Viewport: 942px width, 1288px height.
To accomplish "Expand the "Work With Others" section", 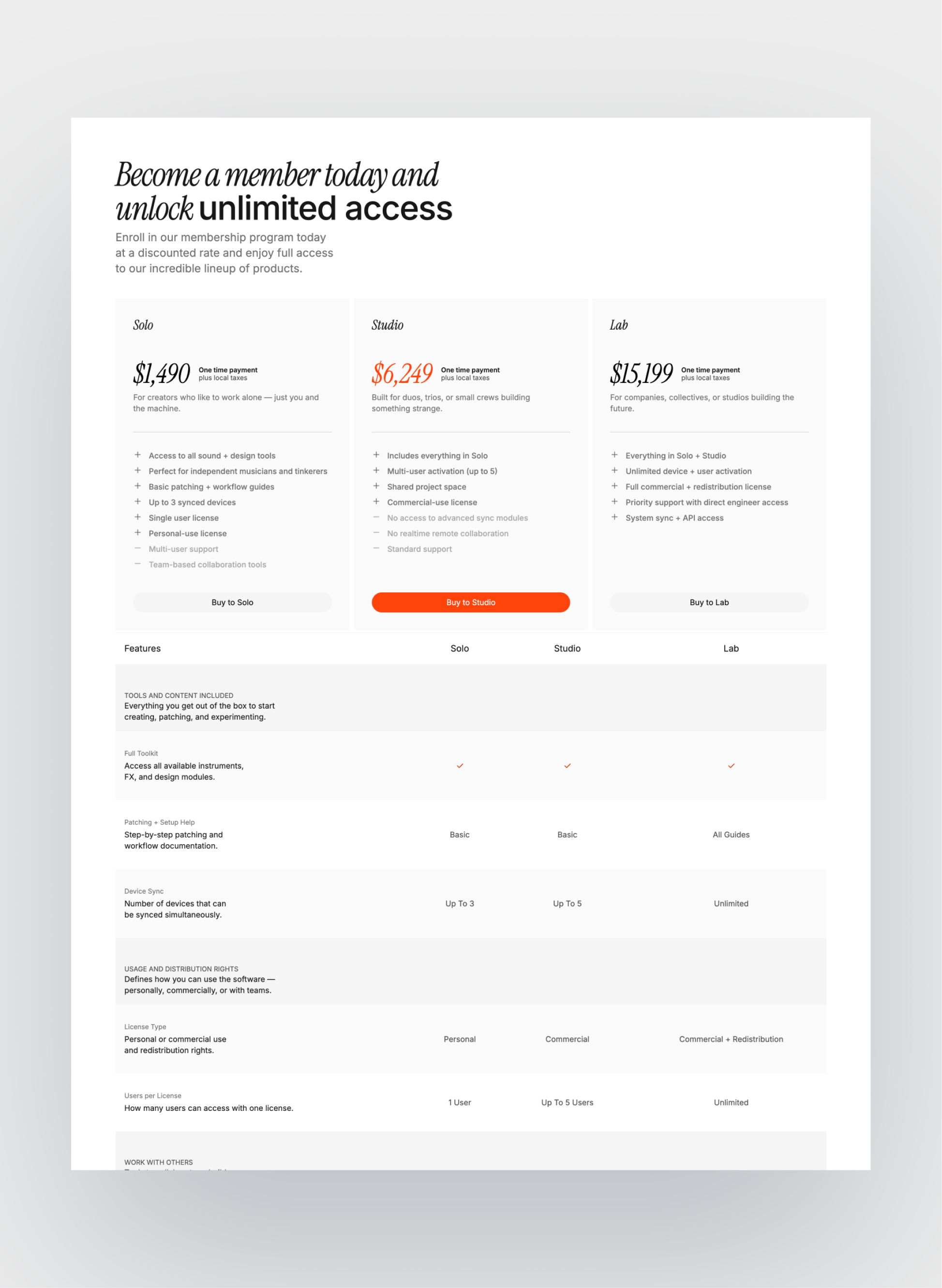I will tap(159, 1162).
